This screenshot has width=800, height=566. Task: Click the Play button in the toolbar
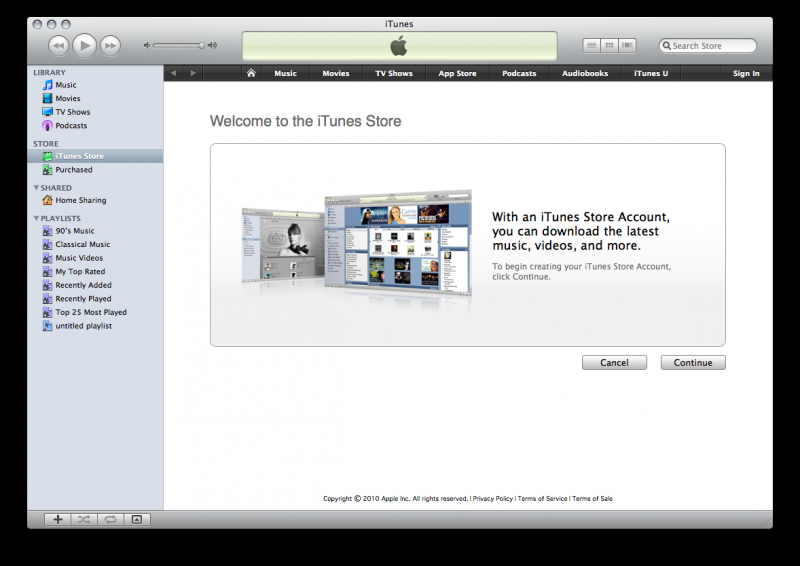click(x=84, y=45)
